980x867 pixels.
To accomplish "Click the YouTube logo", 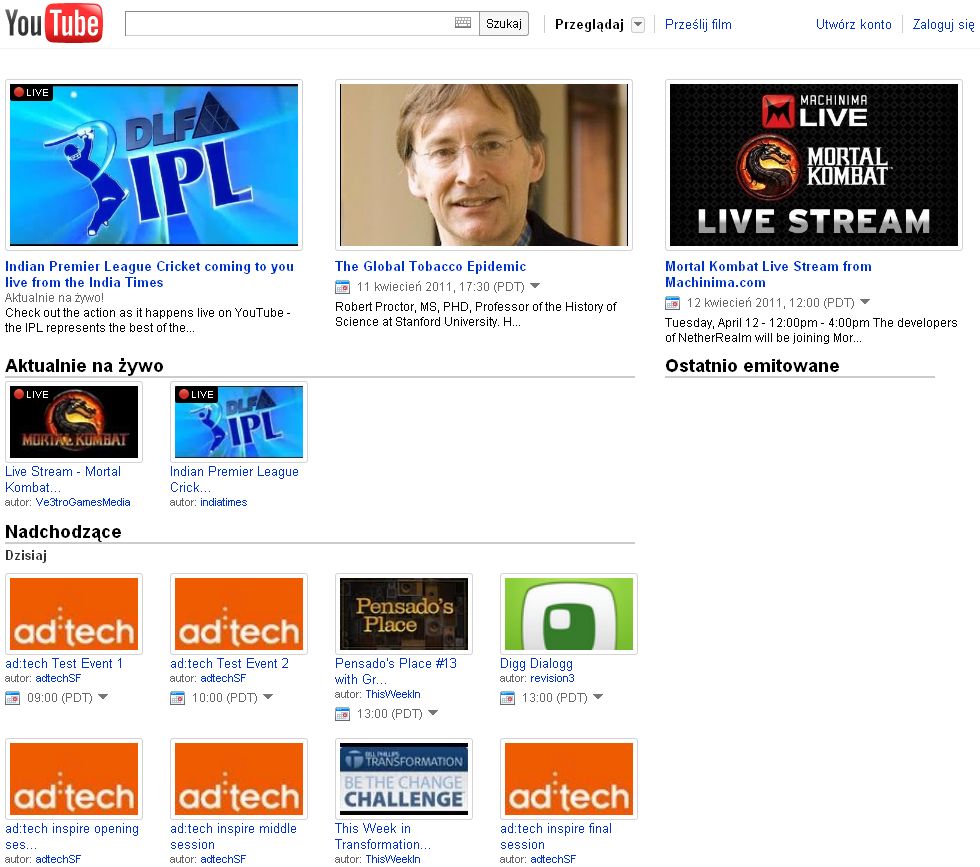I will pos(54,23).
